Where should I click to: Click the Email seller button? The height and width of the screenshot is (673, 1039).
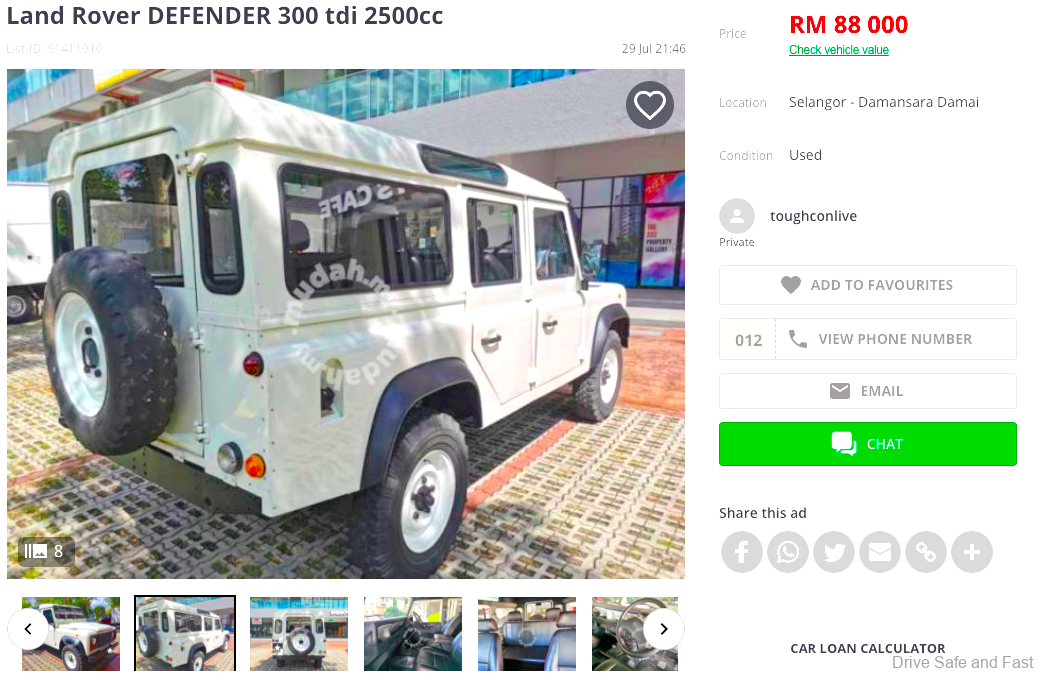867,391
